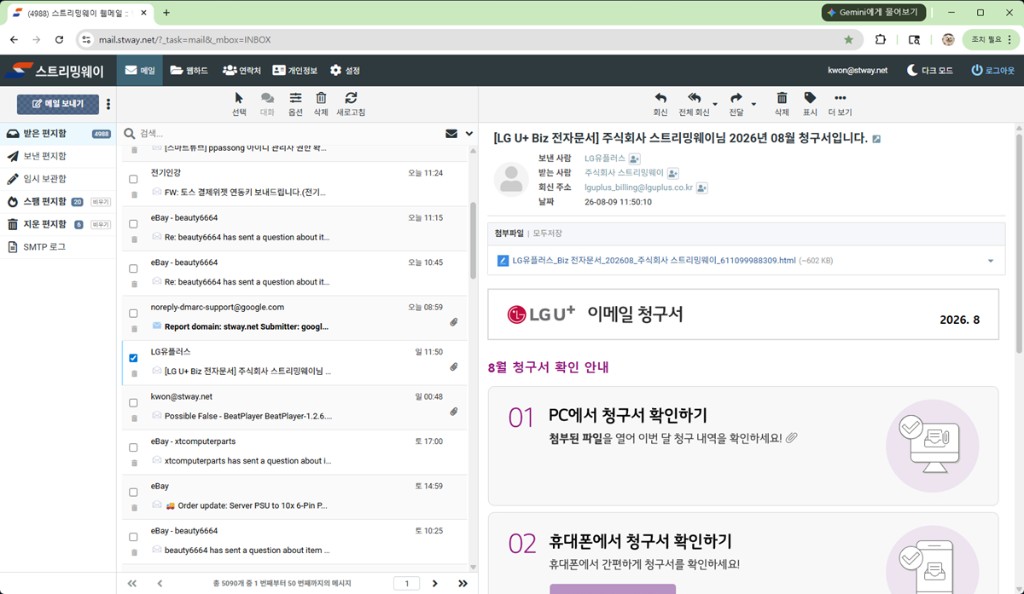1024x594 pixels.
Task: Open the Forward dropdown arrow
Action: click(x=754, y=104)
